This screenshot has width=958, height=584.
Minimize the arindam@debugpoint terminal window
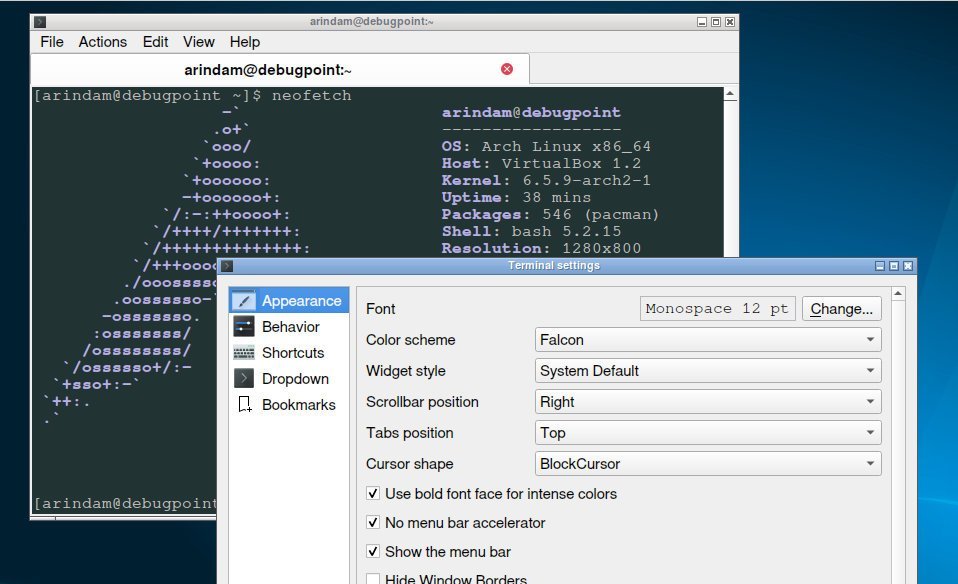(702, 22)
